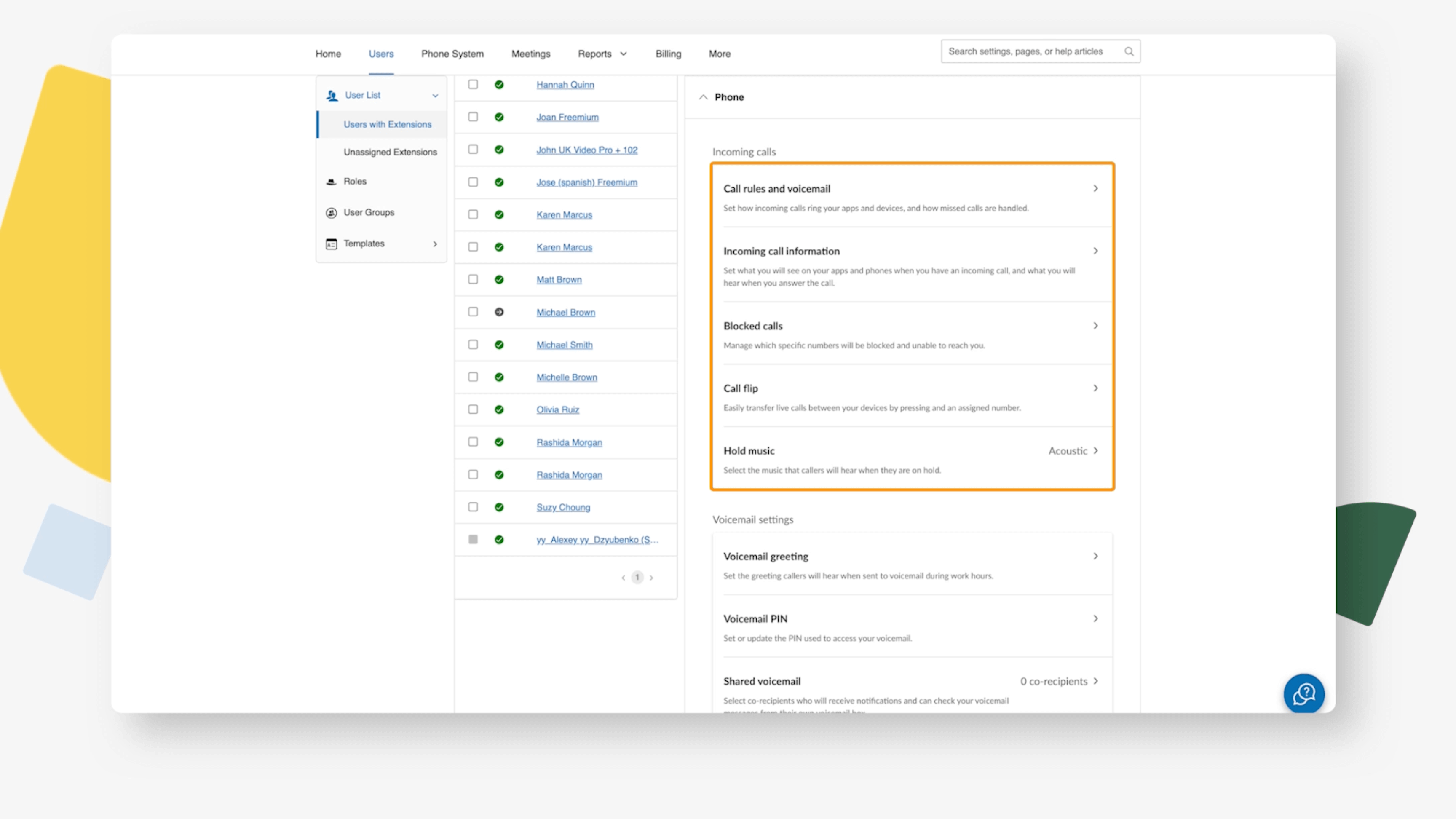This screenshot has width=1456, height=819.
Task: Click the green status icon beside Hannah Quinn
Action: (x=499, y=84)
